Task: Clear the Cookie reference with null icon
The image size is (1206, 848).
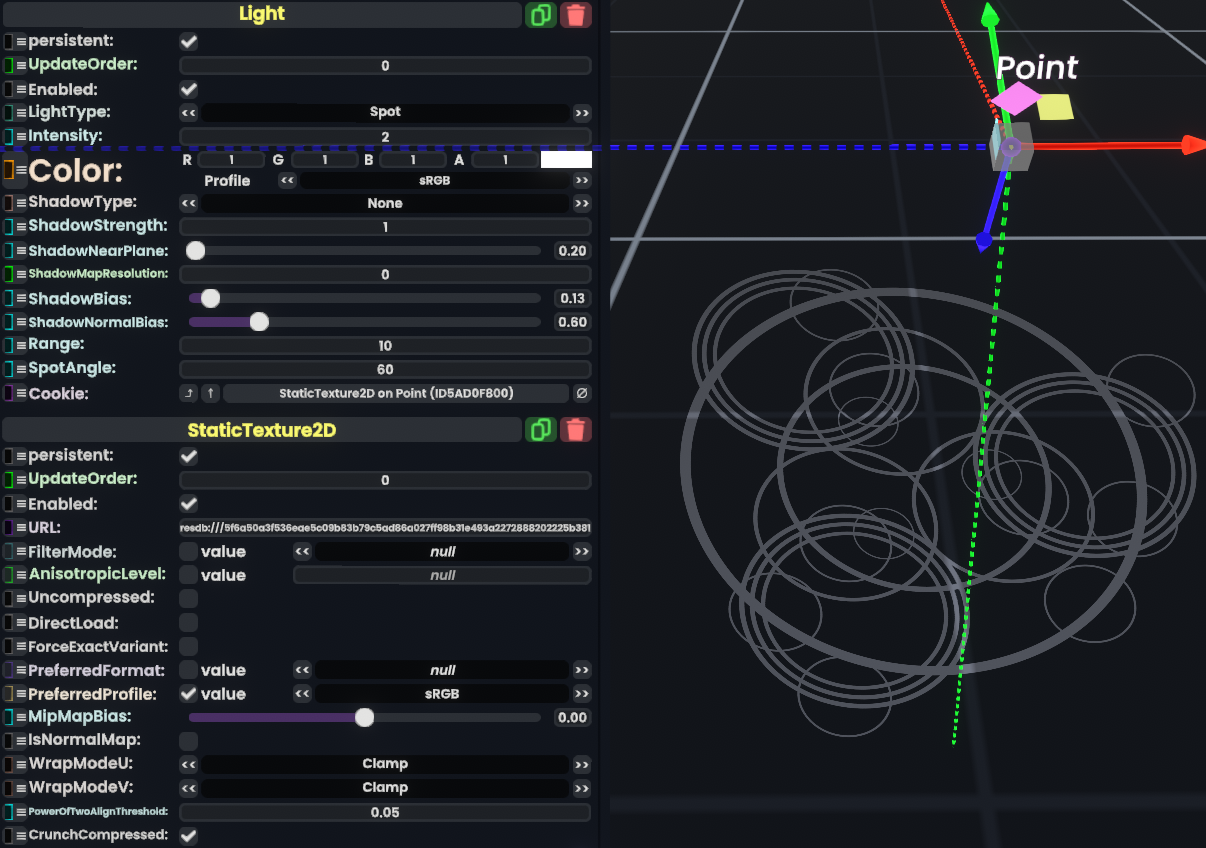Action: 581,394
